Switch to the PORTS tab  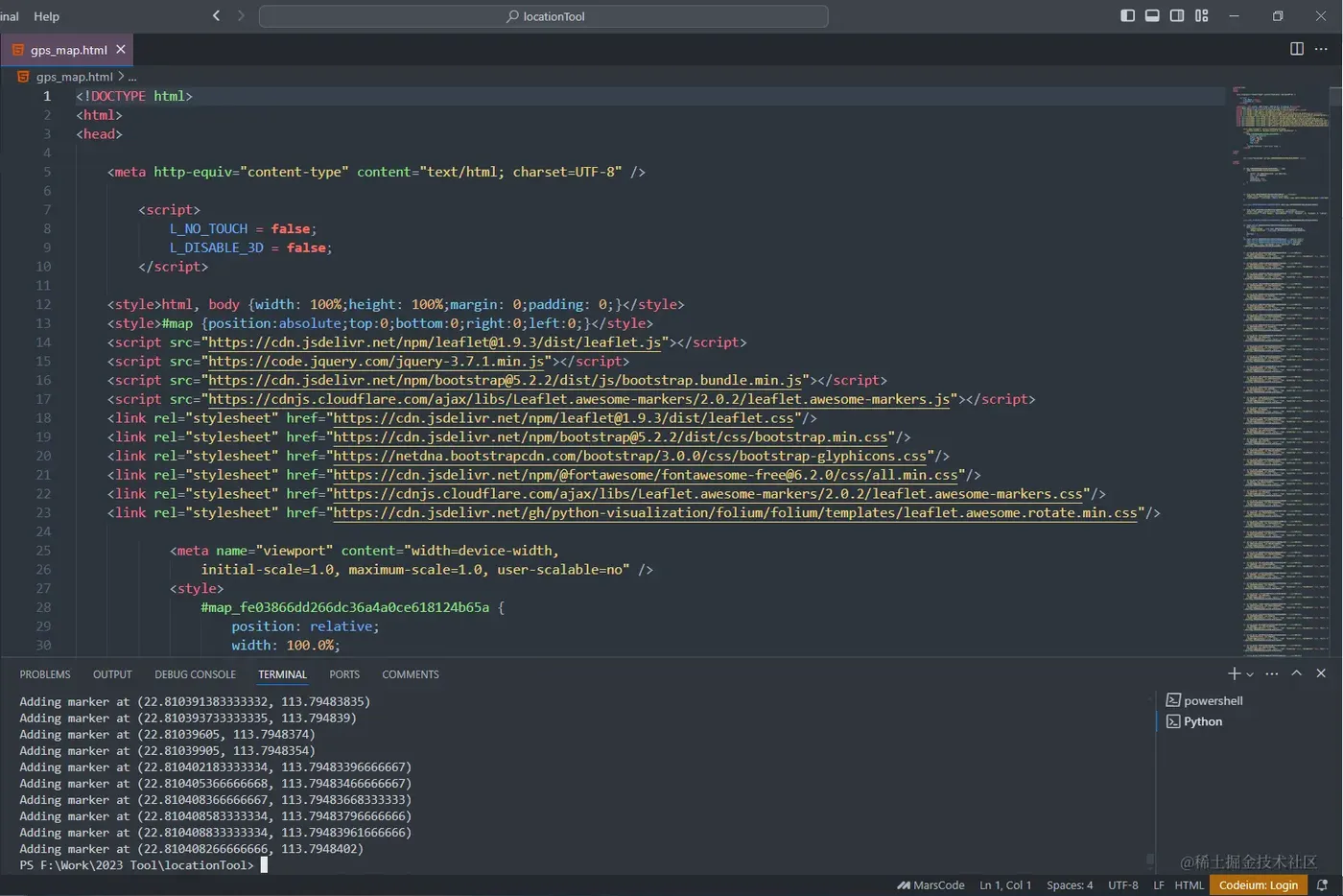tap(344, 674)
